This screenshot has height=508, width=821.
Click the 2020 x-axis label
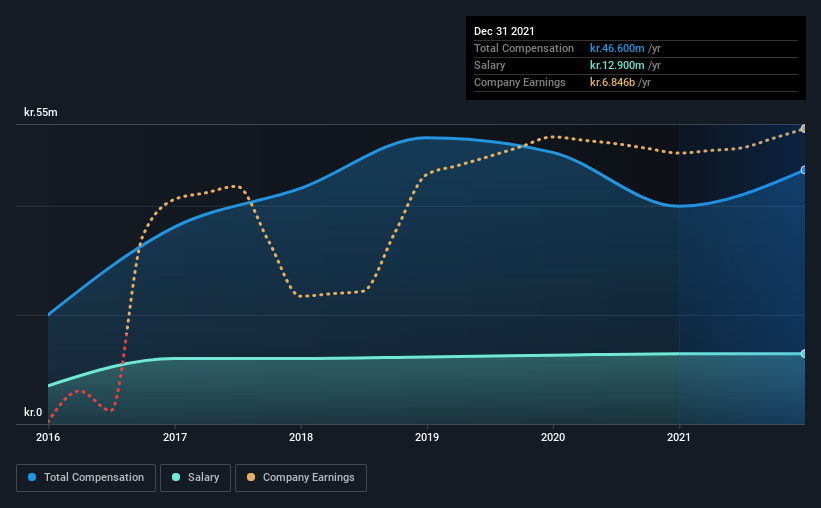[x=553, y=437]
